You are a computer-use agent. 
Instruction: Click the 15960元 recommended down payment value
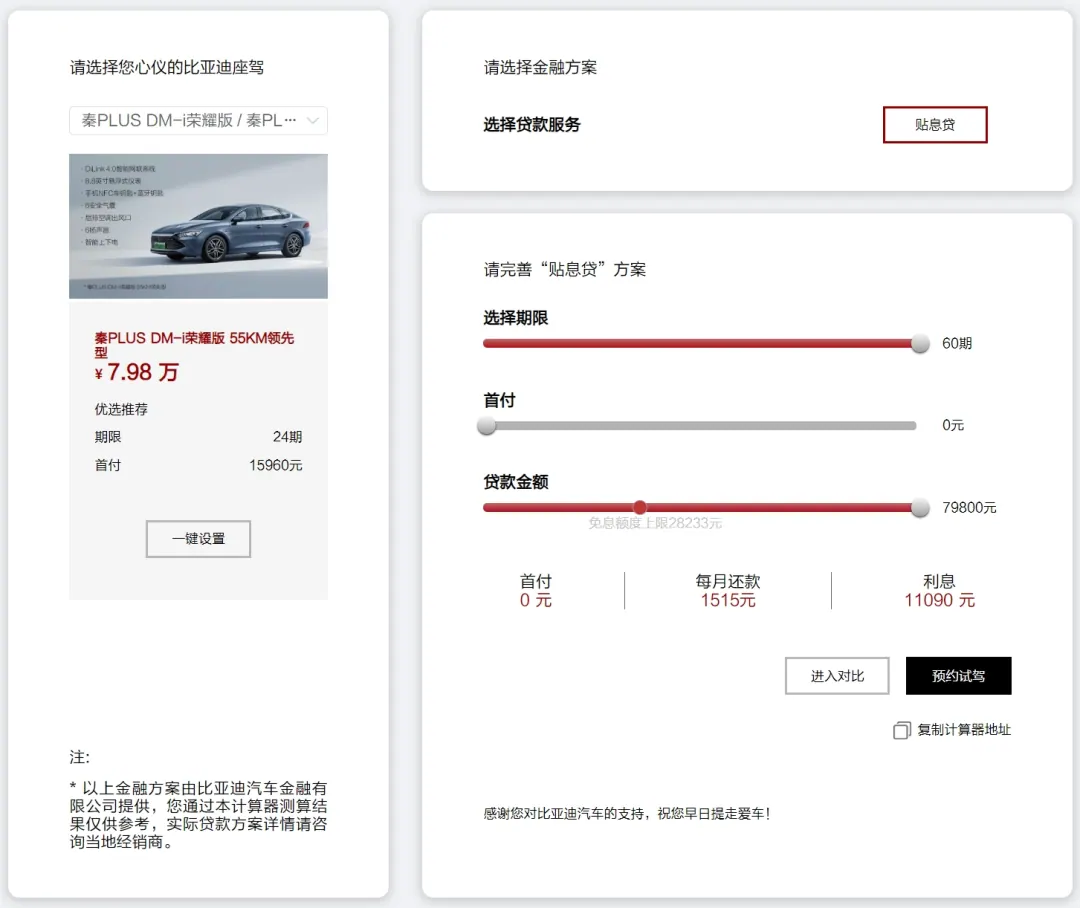(x=276, y=465)
